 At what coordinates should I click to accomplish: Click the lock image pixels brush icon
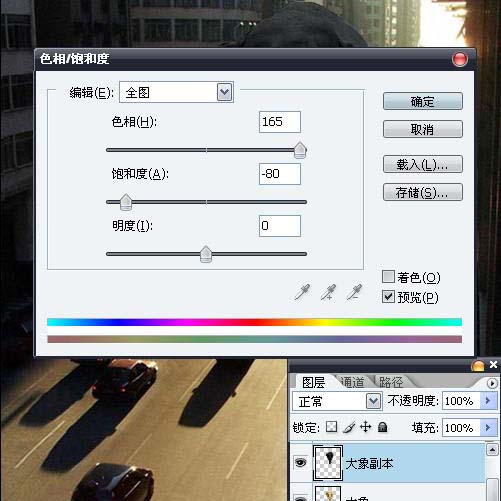point(349,427)
